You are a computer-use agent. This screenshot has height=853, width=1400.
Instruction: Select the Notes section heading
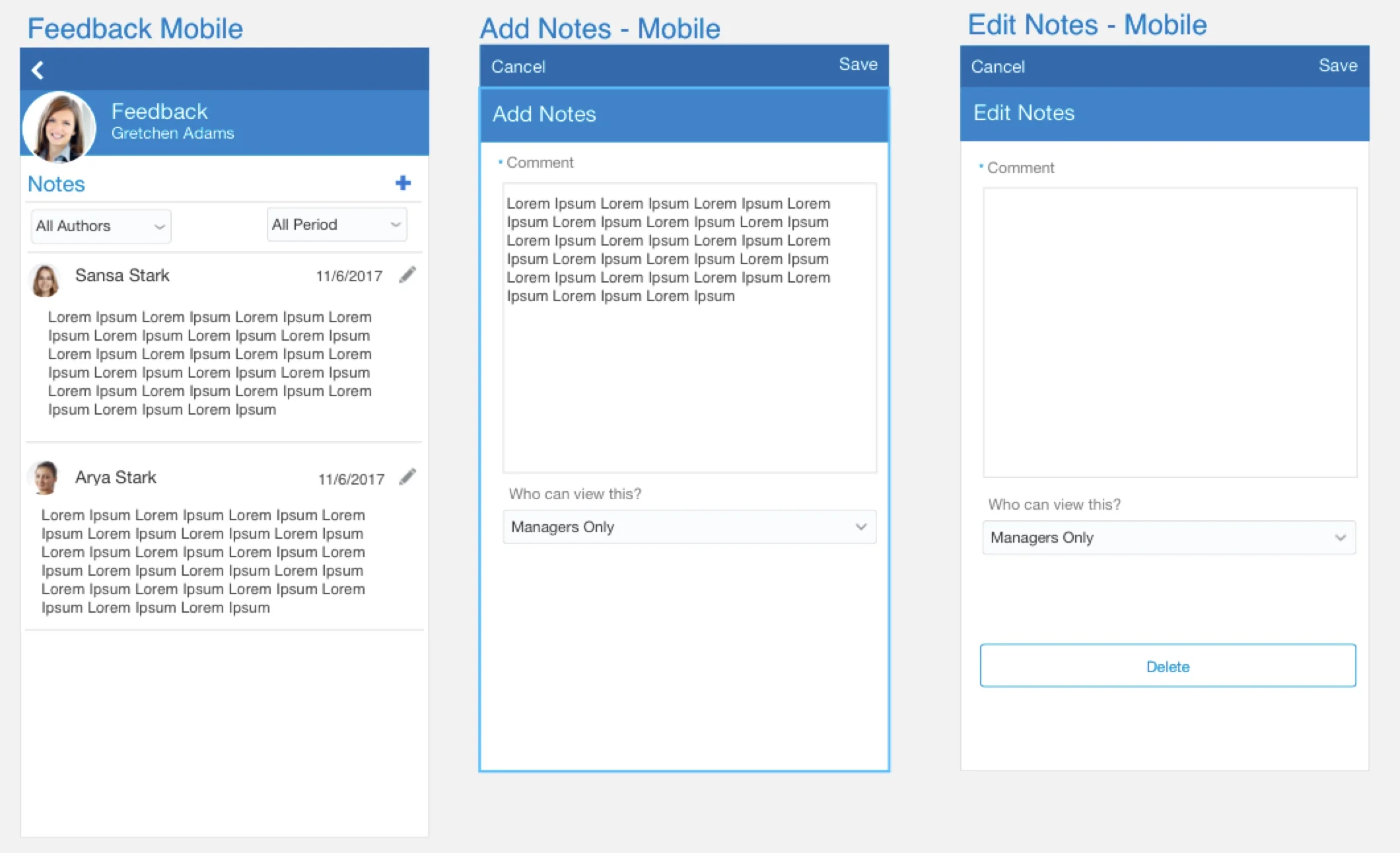(x=56, y=184)
